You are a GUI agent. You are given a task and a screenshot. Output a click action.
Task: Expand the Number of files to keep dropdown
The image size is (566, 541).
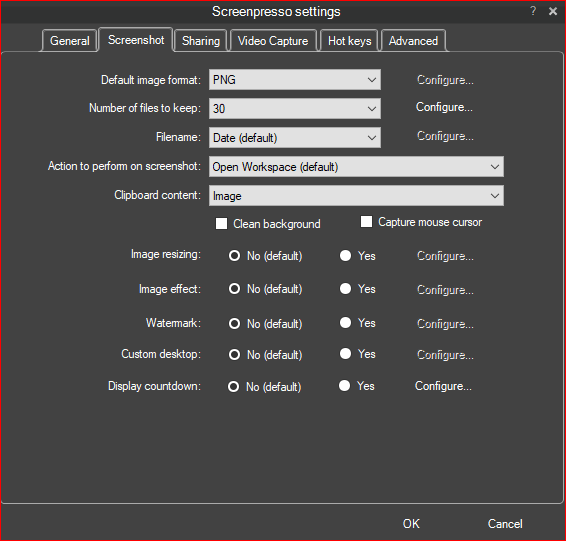[295, 108]
